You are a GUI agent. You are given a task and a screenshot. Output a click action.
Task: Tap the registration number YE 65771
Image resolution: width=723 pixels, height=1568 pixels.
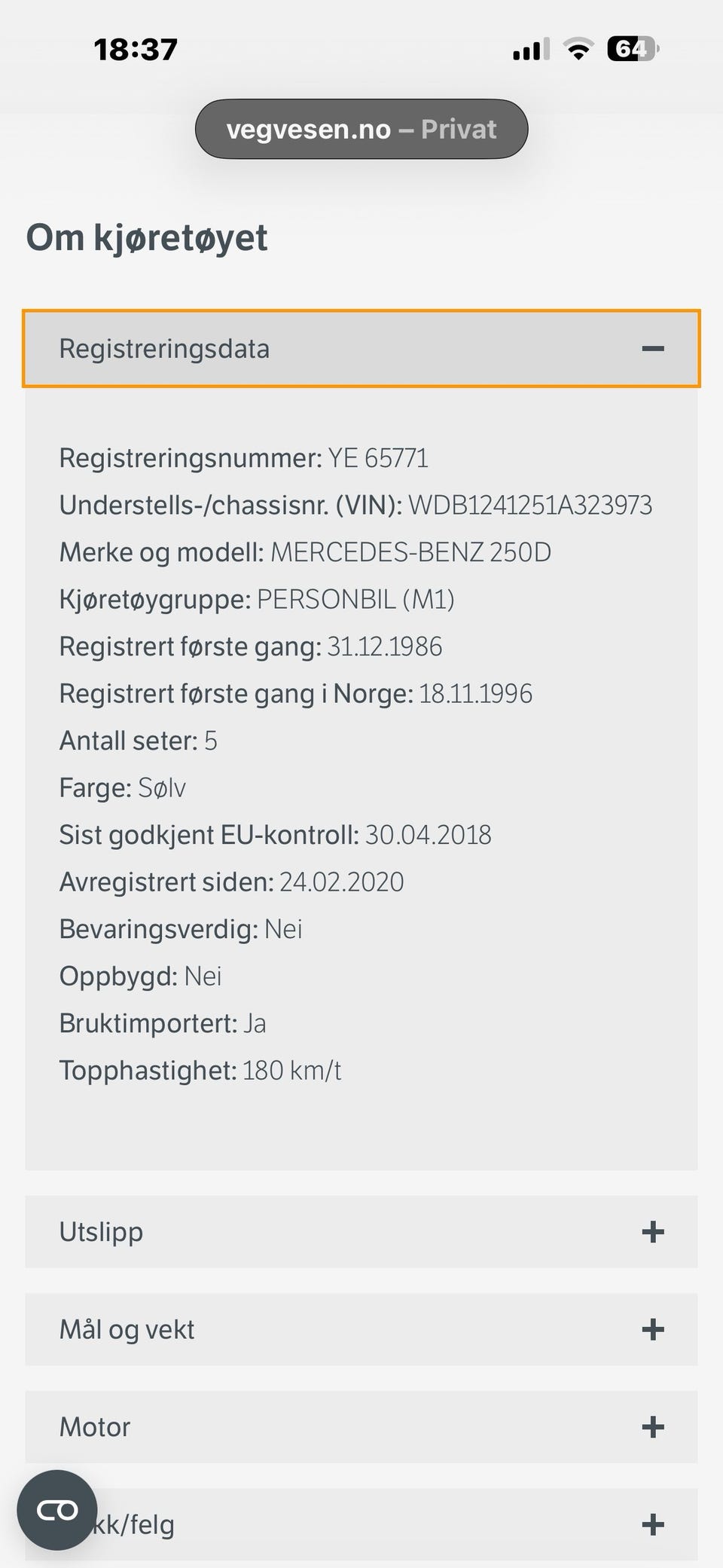click(378, 458)
